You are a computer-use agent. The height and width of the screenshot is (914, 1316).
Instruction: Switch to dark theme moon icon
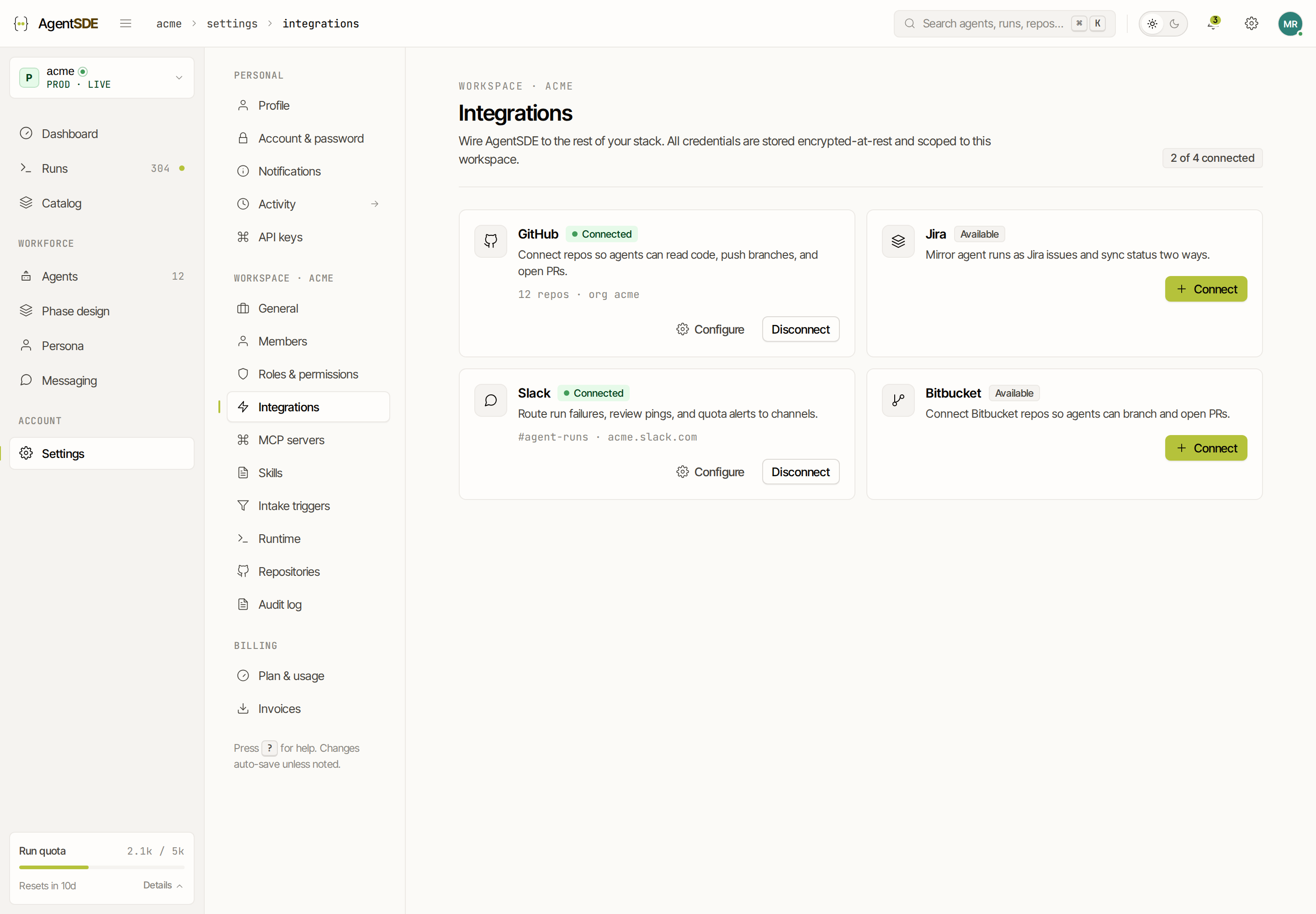pyautogui.click(x=1174, y=23)
